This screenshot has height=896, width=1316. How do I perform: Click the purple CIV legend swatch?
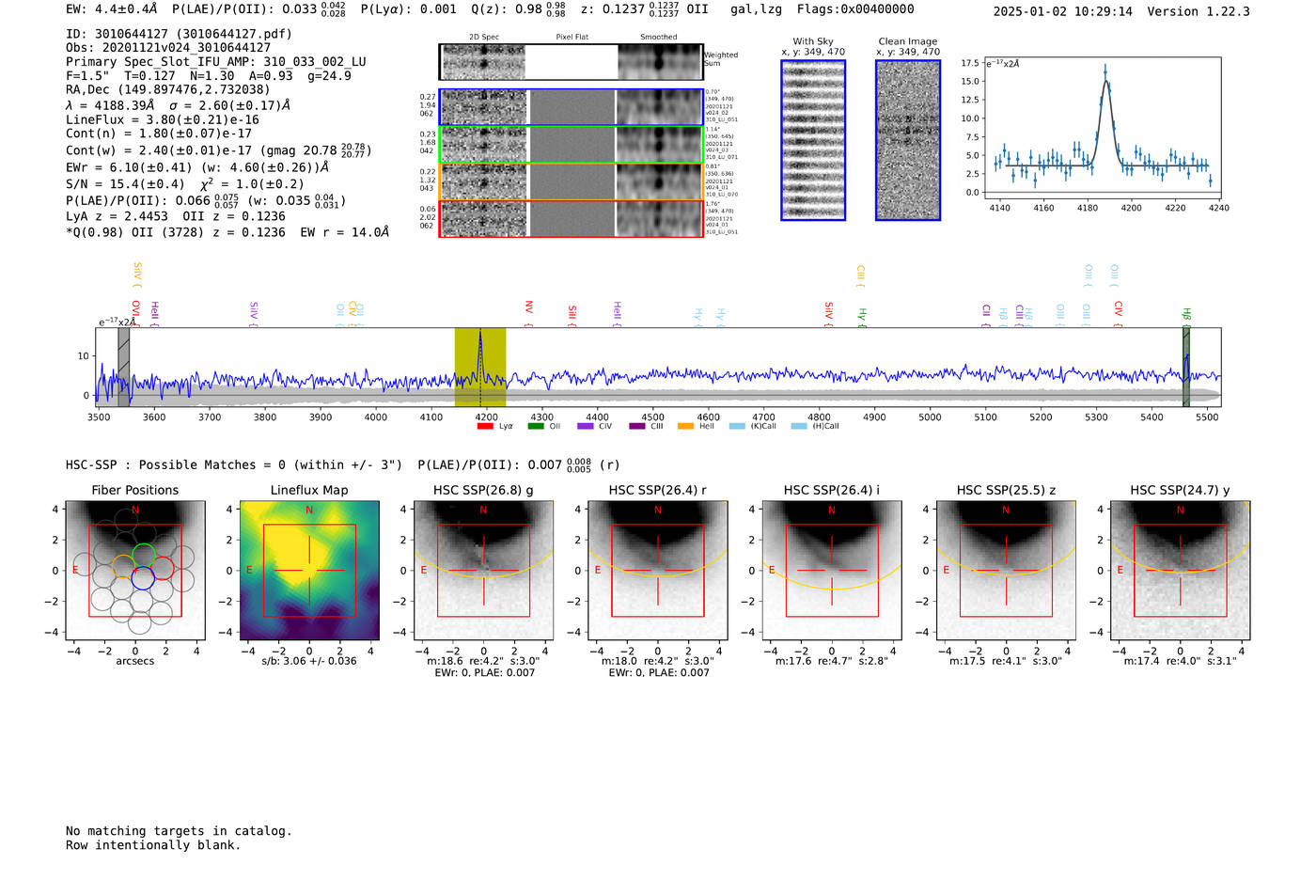click(x=586, y=426)
